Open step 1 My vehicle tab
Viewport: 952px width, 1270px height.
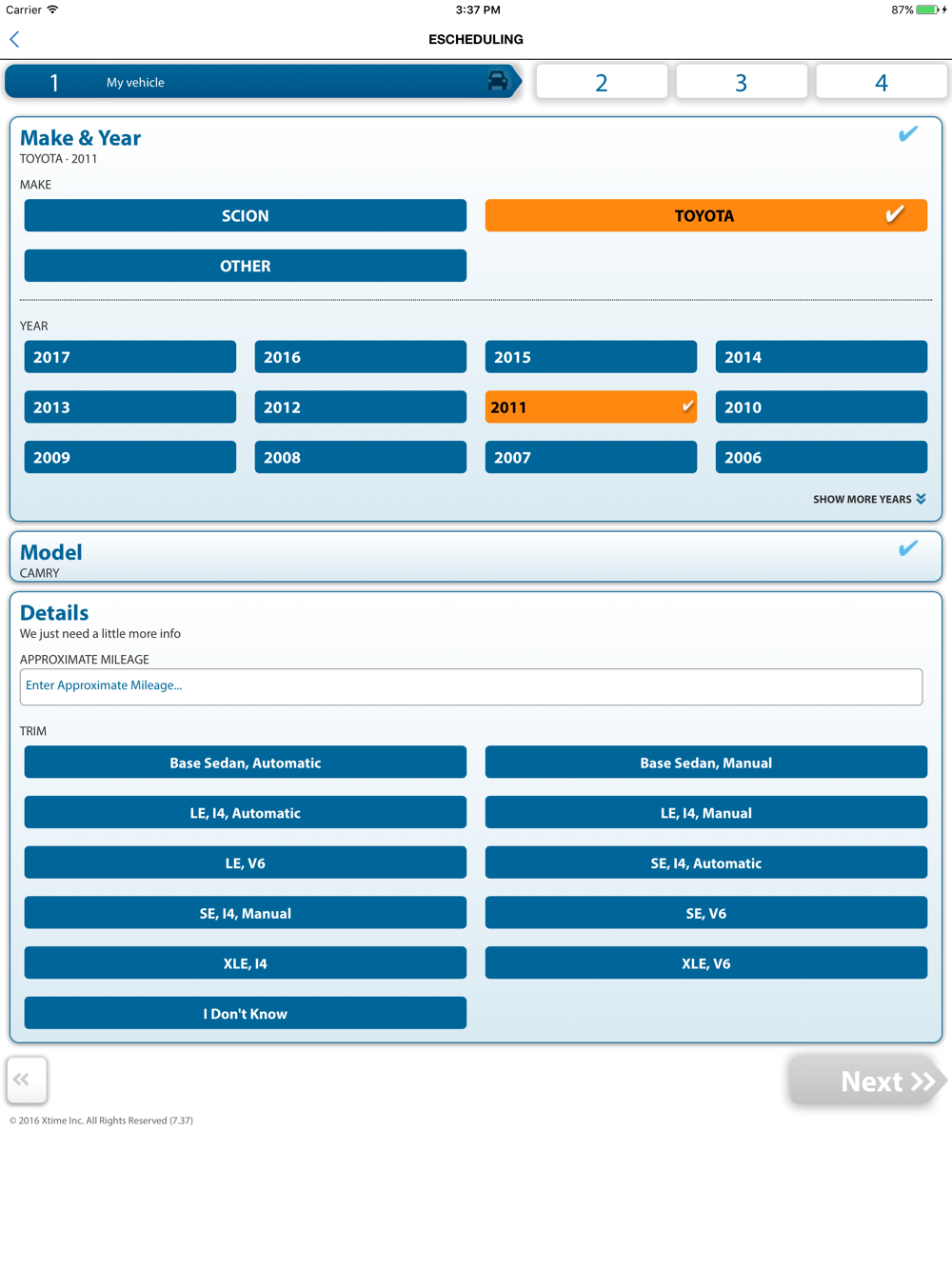tap(263, 82)
